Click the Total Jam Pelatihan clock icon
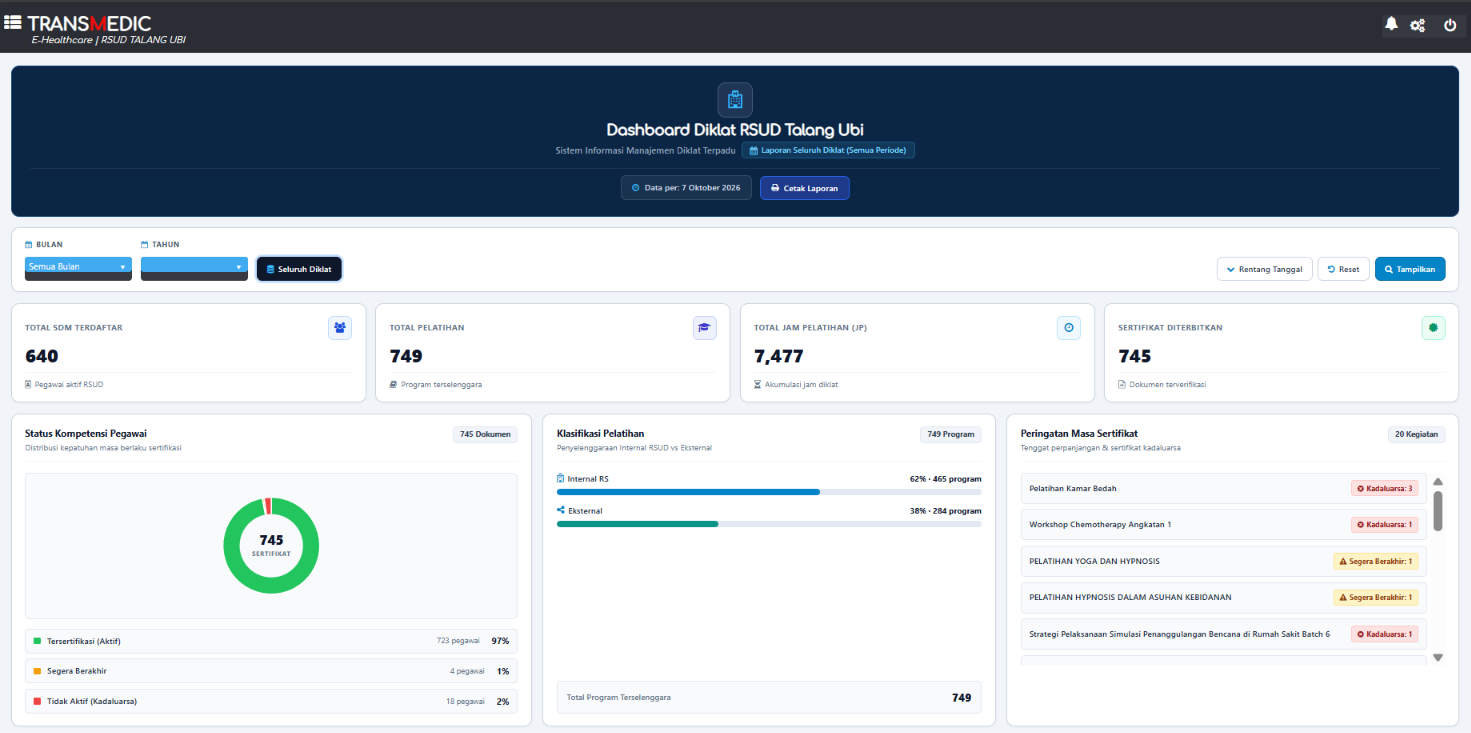Image resolution: width=1471 pixels, height=733 pixels. (1069, 328)
